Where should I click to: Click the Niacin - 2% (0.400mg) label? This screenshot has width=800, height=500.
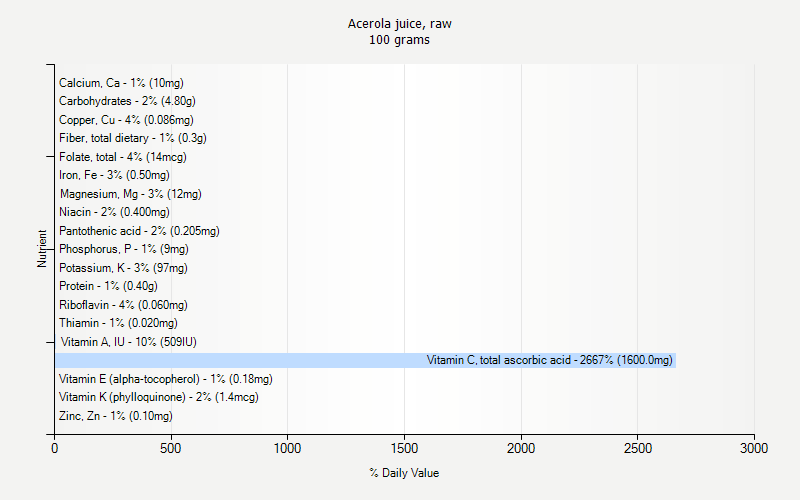[x=114, y=212]
